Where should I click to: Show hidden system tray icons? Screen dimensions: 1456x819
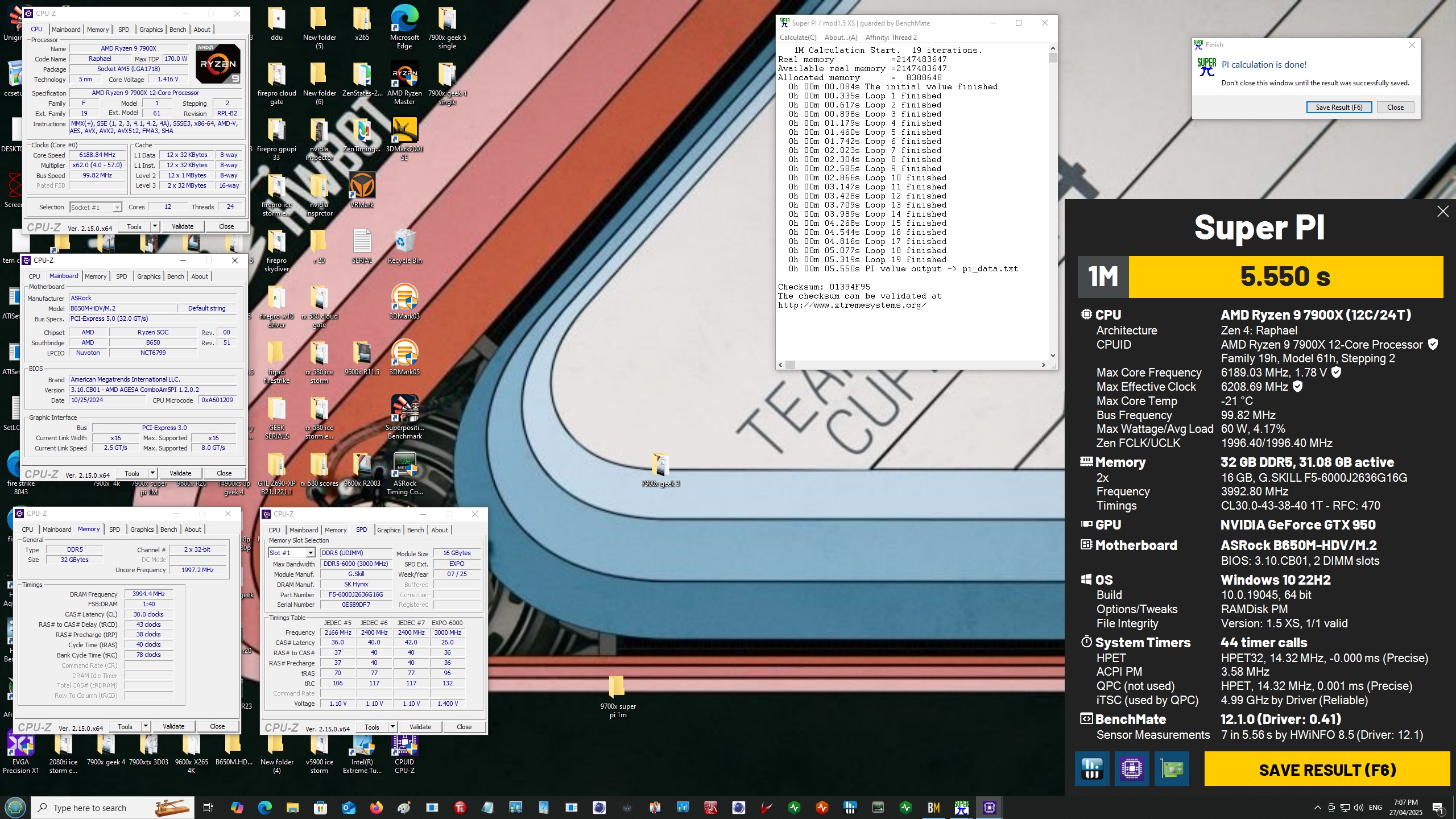(x=1317, y=808)
